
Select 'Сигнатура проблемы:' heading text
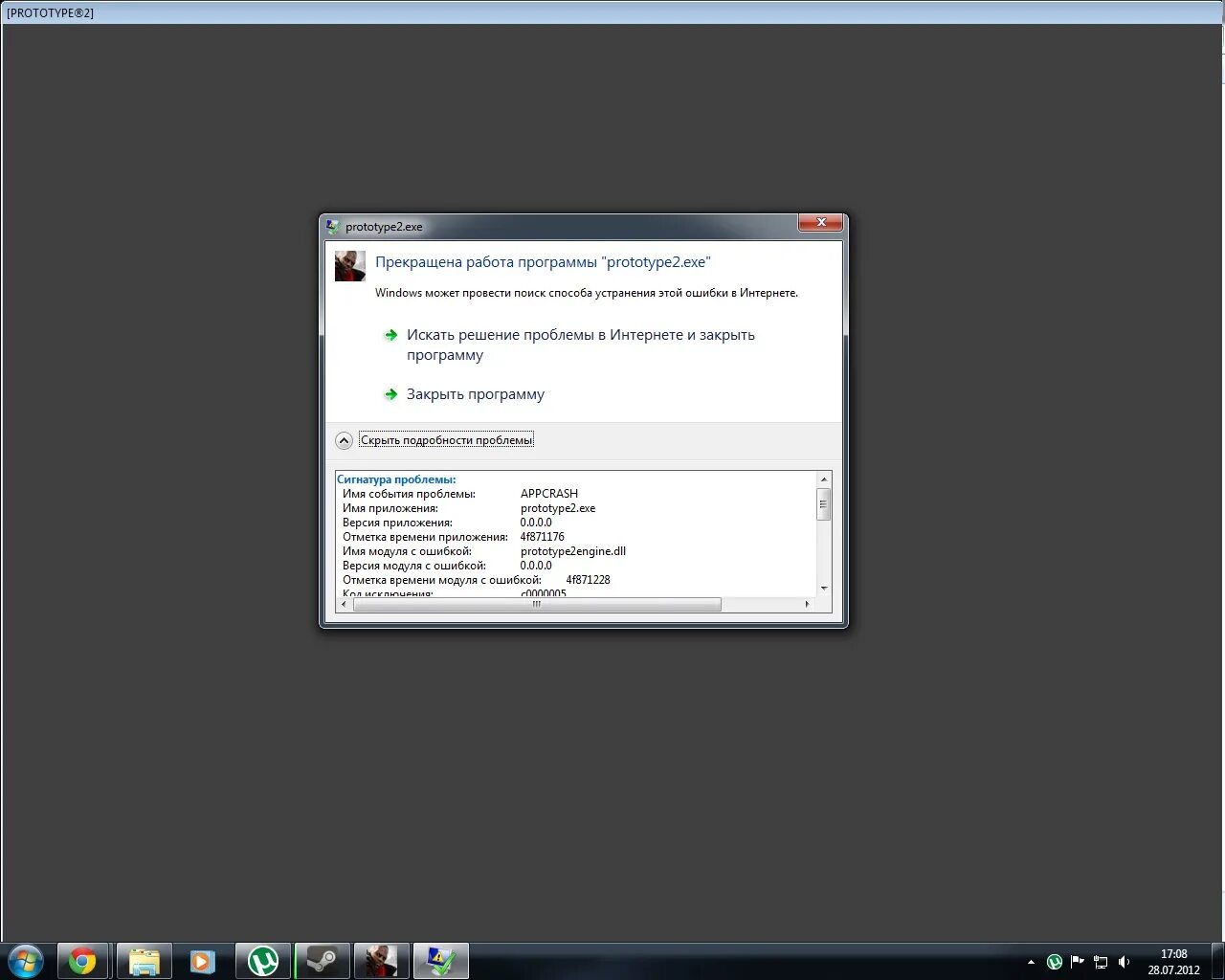pos(396,479)
